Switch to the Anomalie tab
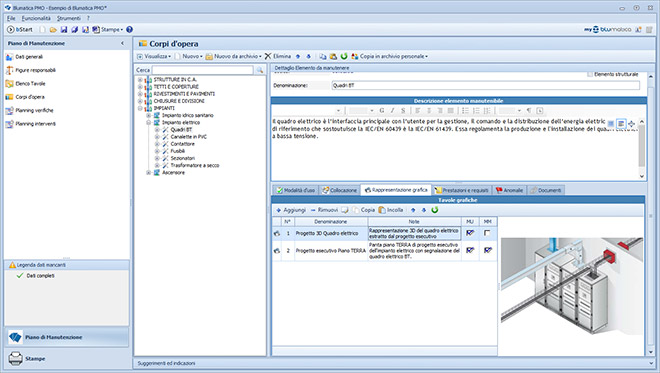 509,190
